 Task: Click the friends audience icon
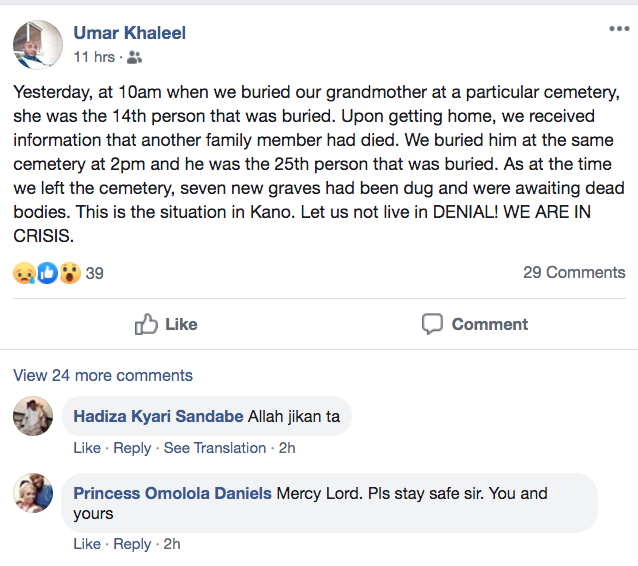(135, 57)
